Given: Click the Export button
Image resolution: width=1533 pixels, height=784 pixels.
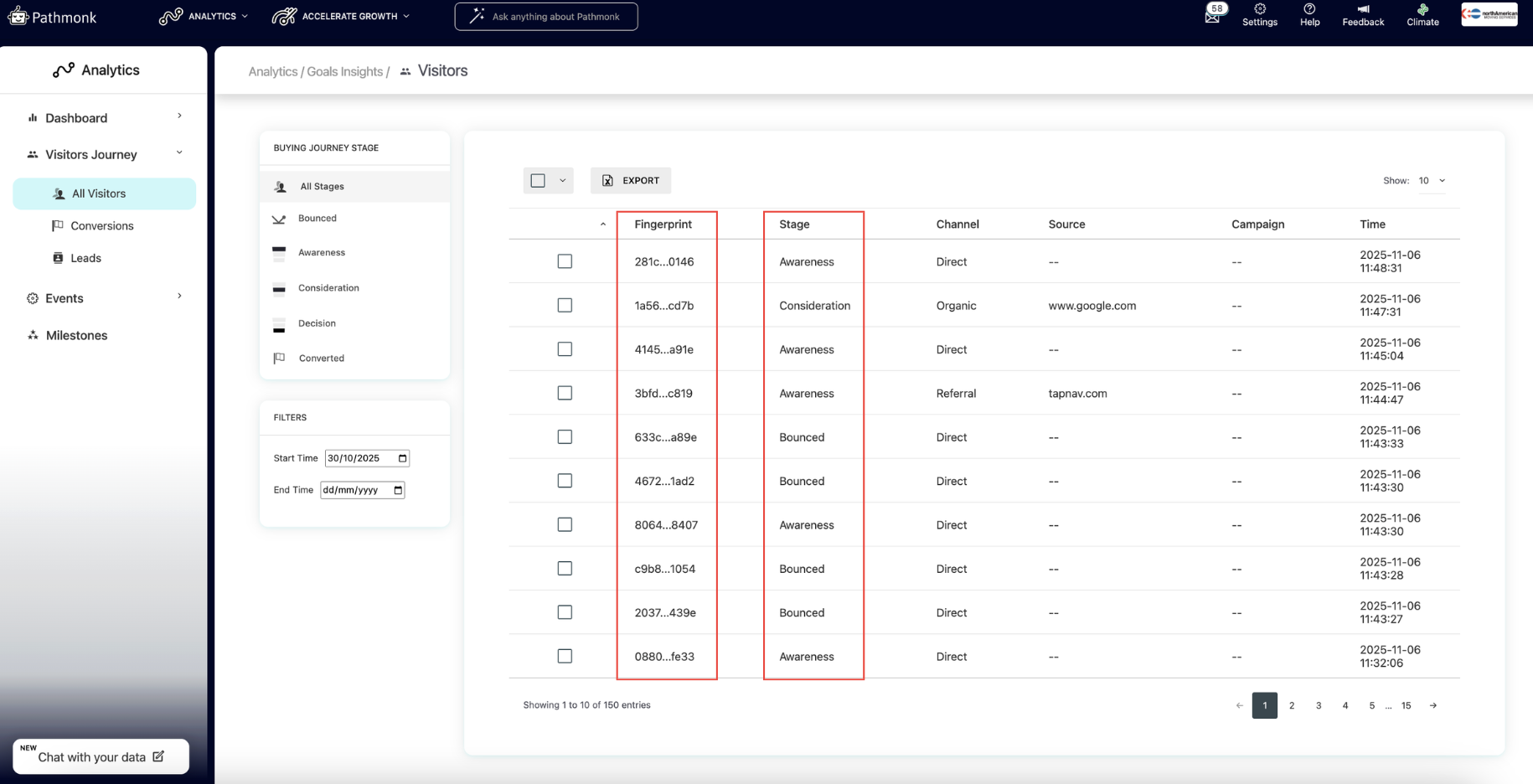Looking at the screenshot, I should pyautogui.click(x=631, y=181).
